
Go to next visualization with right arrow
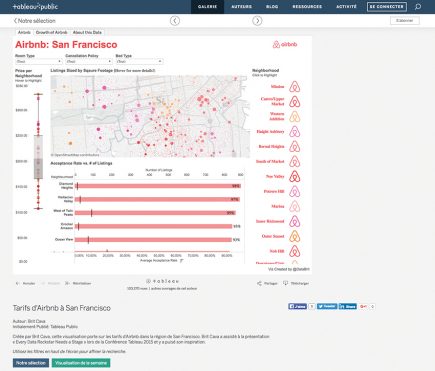pyautogui.click(x=257, y=21)
